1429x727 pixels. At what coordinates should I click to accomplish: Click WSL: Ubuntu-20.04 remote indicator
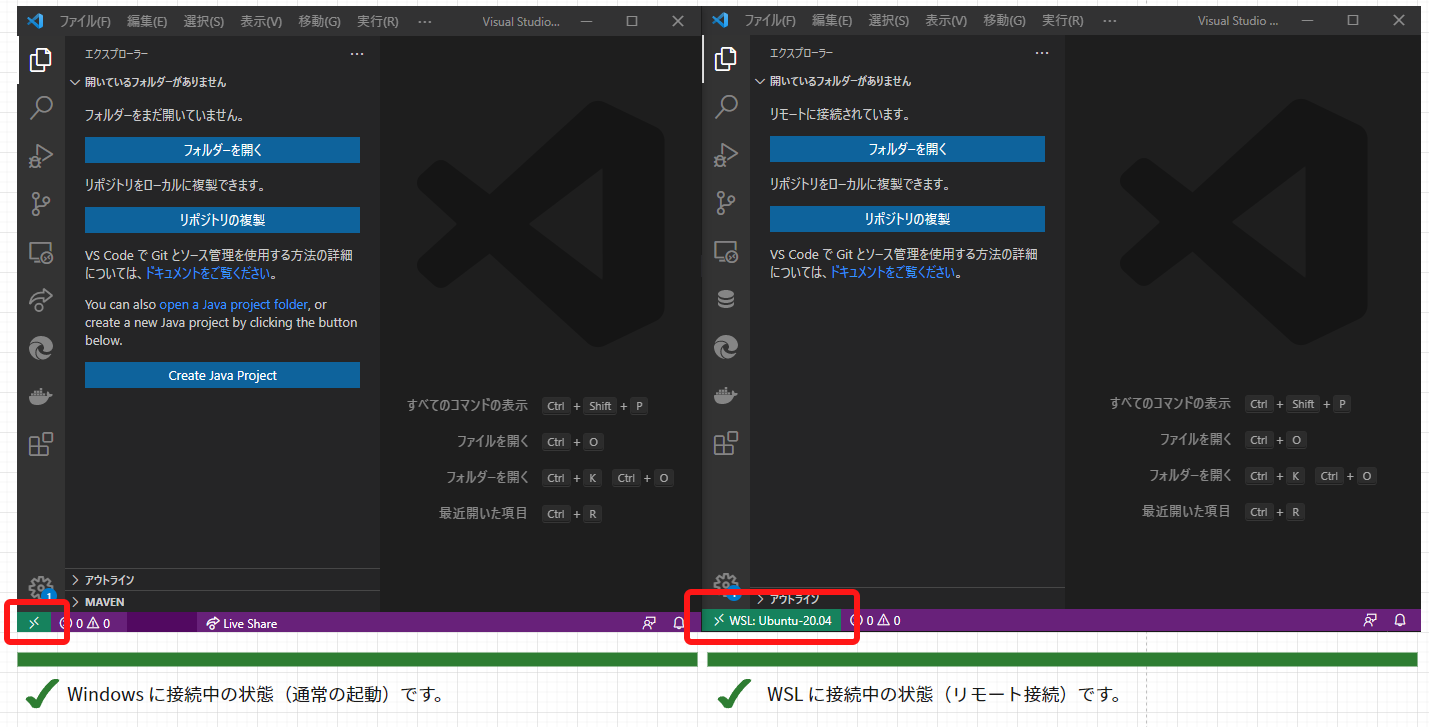[x=772, y=620]
